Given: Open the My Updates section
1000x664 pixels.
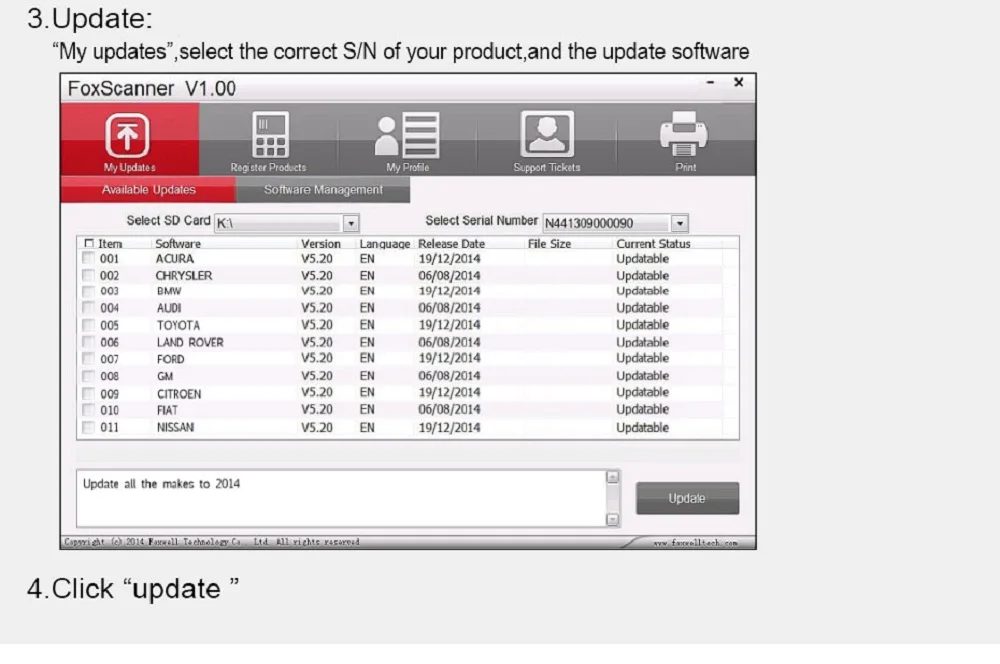Looking at the screenshot, I should click(x=129, y=140).
